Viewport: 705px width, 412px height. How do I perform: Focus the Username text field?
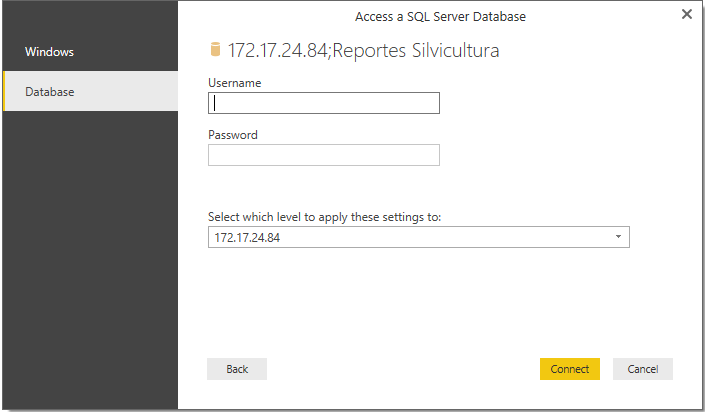tap(324, 103)
